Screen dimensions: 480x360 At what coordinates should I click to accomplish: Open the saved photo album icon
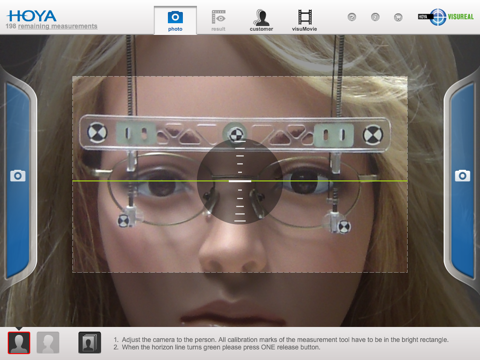pyautogui.click(x=90, y=342)
